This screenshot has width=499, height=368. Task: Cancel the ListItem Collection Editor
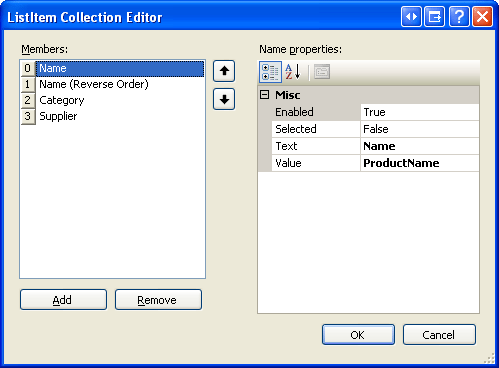[439, 335]
